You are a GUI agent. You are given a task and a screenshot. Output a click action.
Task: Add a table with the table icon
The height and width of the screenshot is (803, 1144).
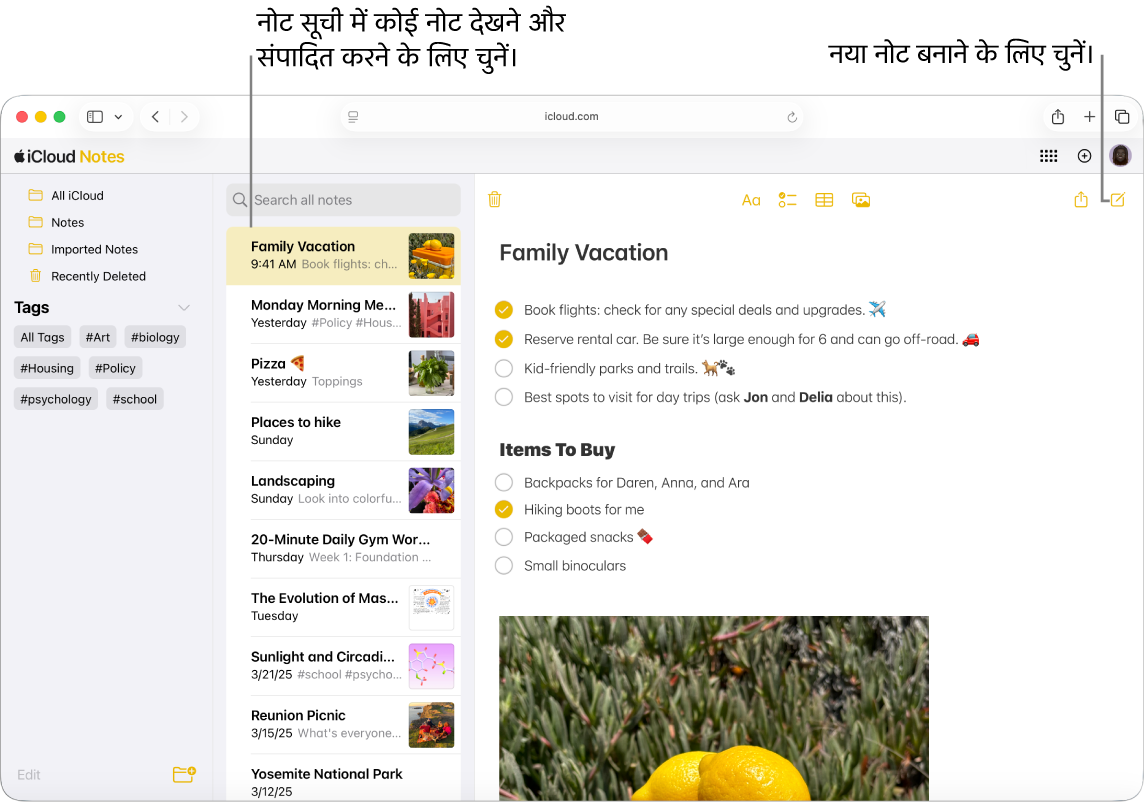point(824,199)
